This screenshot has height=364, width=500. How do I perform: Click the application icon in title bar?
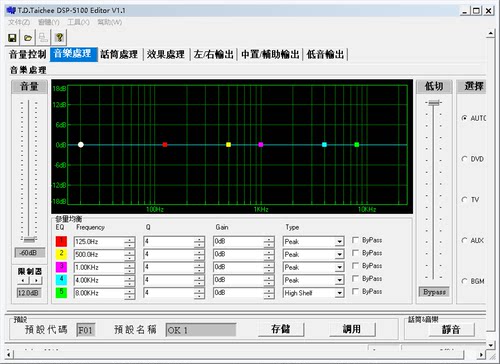coord(11,10)
